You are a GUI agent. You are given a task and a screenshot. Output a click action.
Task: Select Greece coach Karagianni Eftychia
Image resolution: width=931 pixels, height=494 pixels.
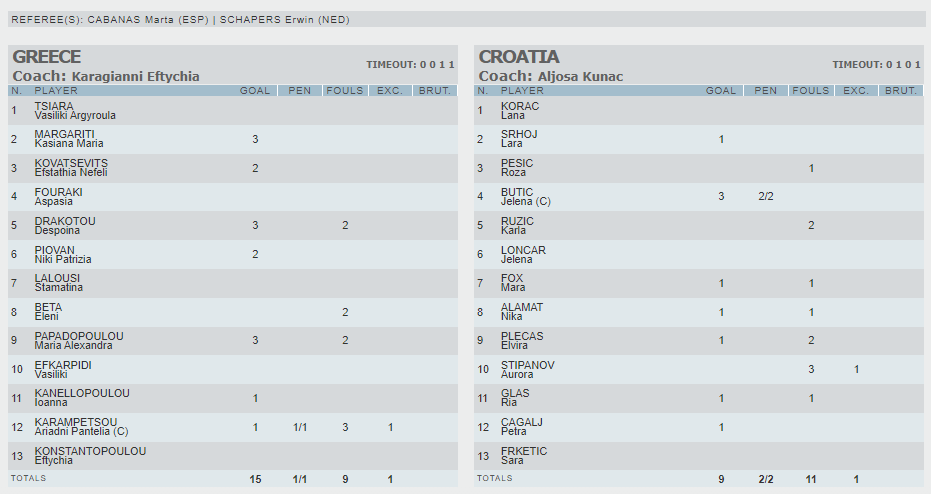pos(106,76)
